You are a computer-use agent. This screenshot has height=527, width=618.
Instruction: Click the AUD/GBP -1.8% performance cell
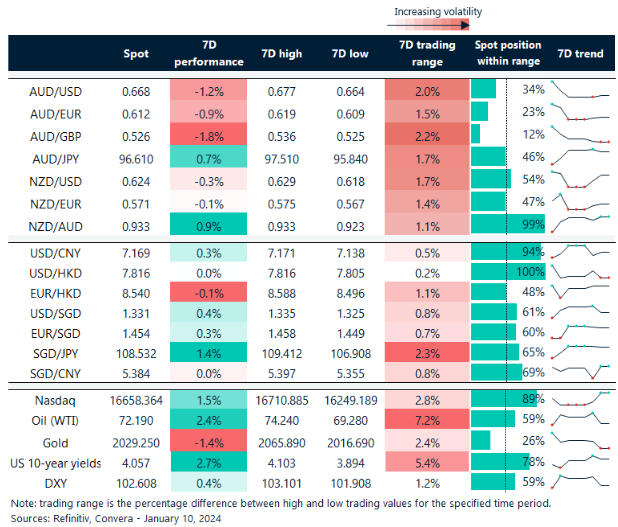(x=208, y=135)
